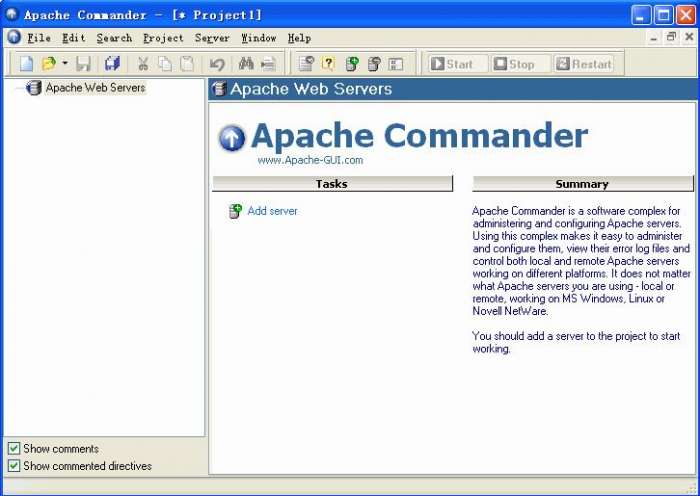Click the configuration check toolbar icon
700x496 pixels.
(306, 64)
